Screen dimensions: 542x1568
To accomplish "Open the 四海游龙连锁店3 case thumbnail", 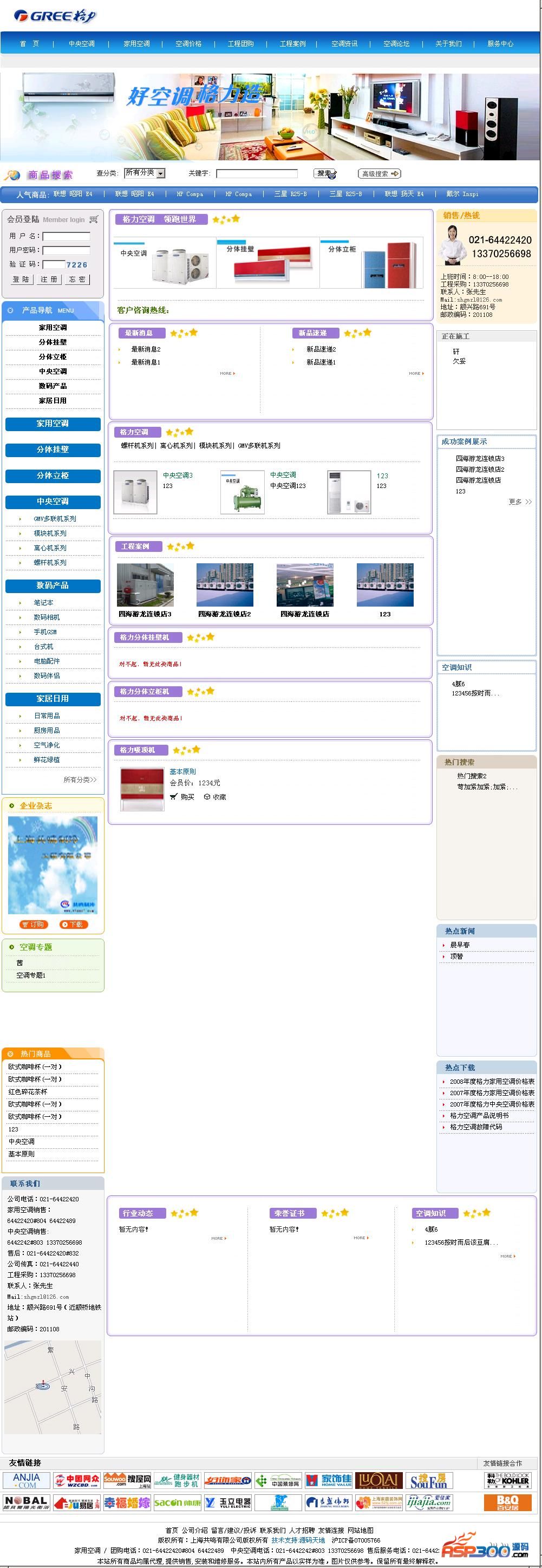I will tap(145, 585).
